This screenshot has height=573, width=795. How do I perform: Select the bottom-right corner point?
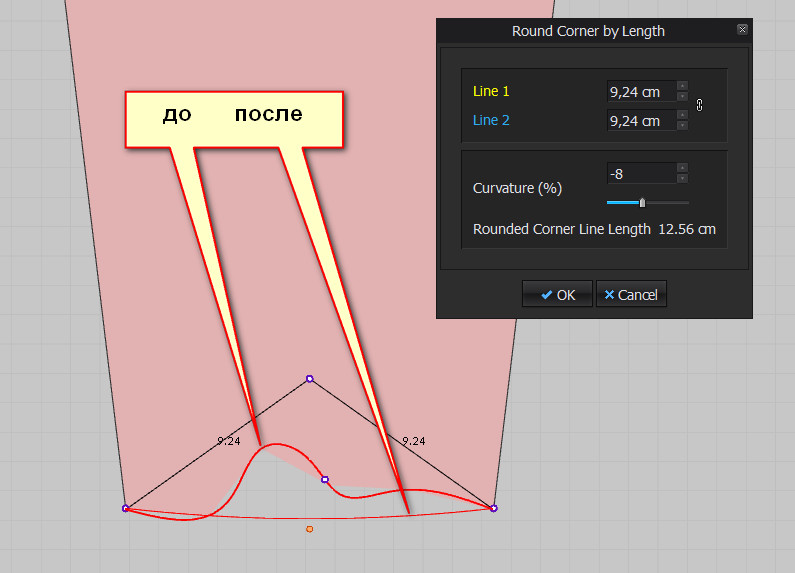pos(494,508)
